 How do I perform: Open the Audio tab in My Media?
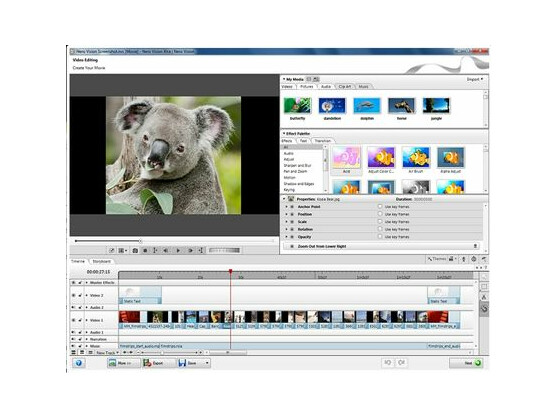pos(326,86)
